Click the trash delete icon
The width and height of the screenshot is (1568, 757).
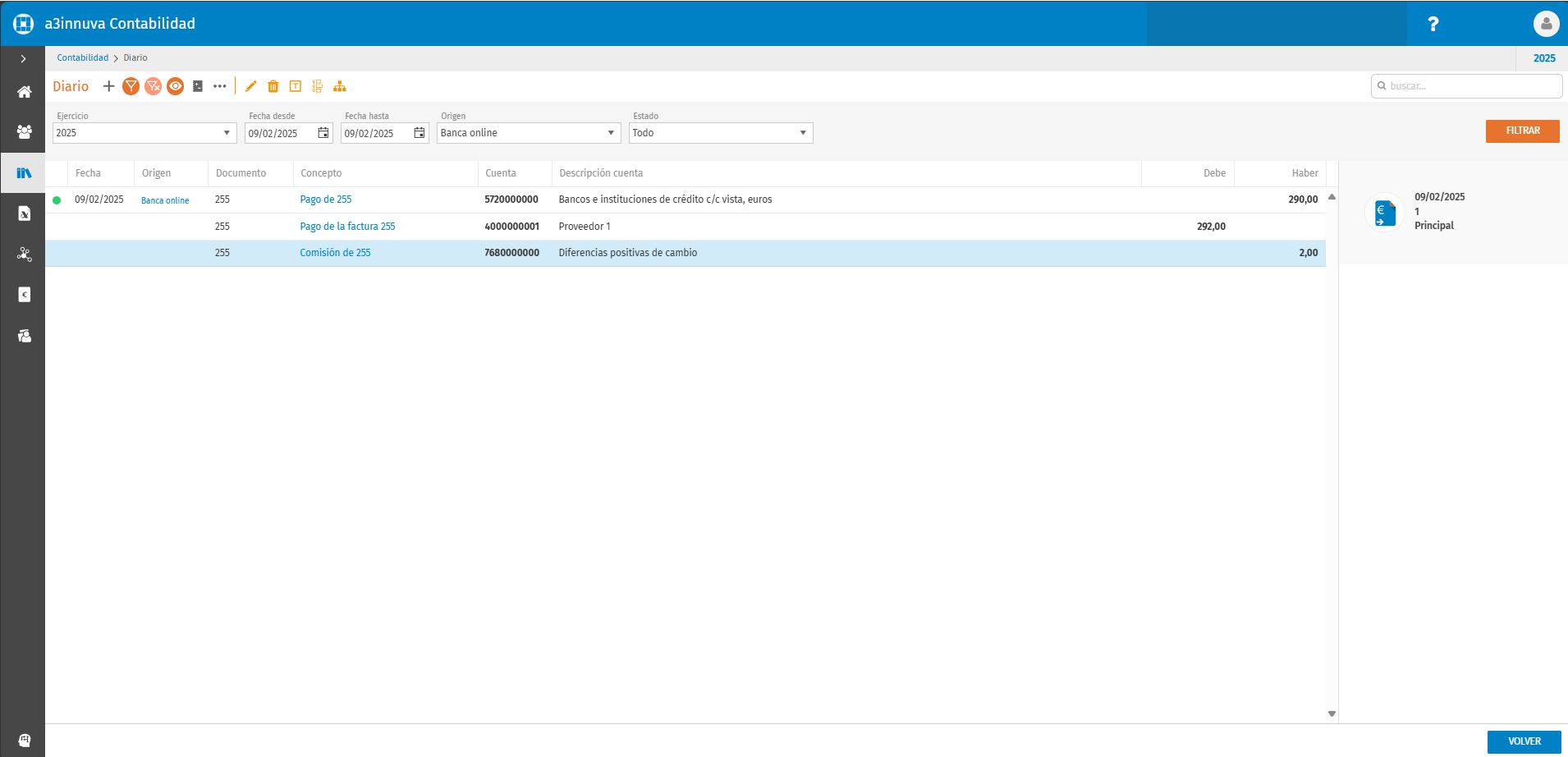pos(273,86)
